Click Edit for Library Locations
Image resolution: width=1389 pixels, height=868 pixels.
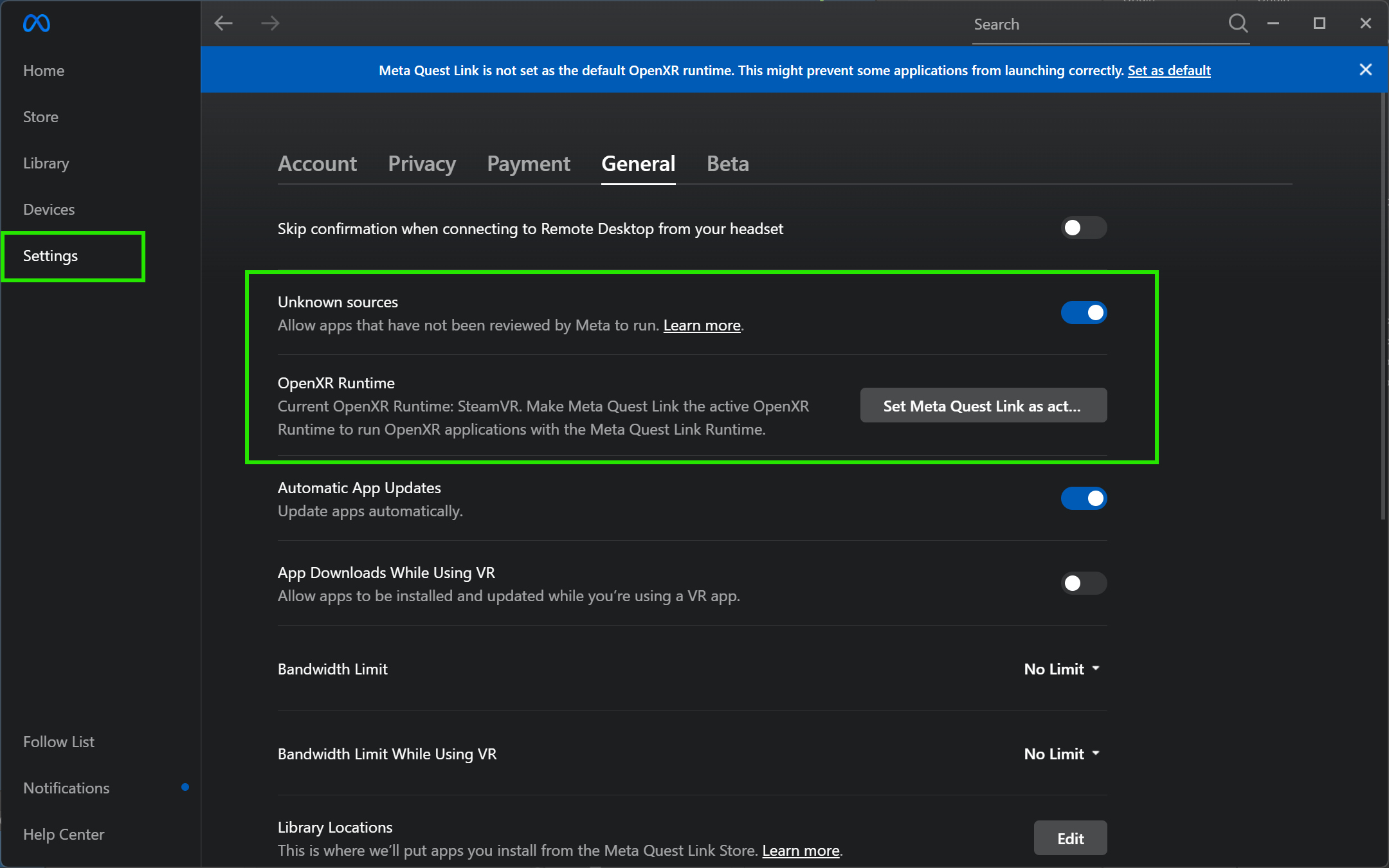point(1070,838)
